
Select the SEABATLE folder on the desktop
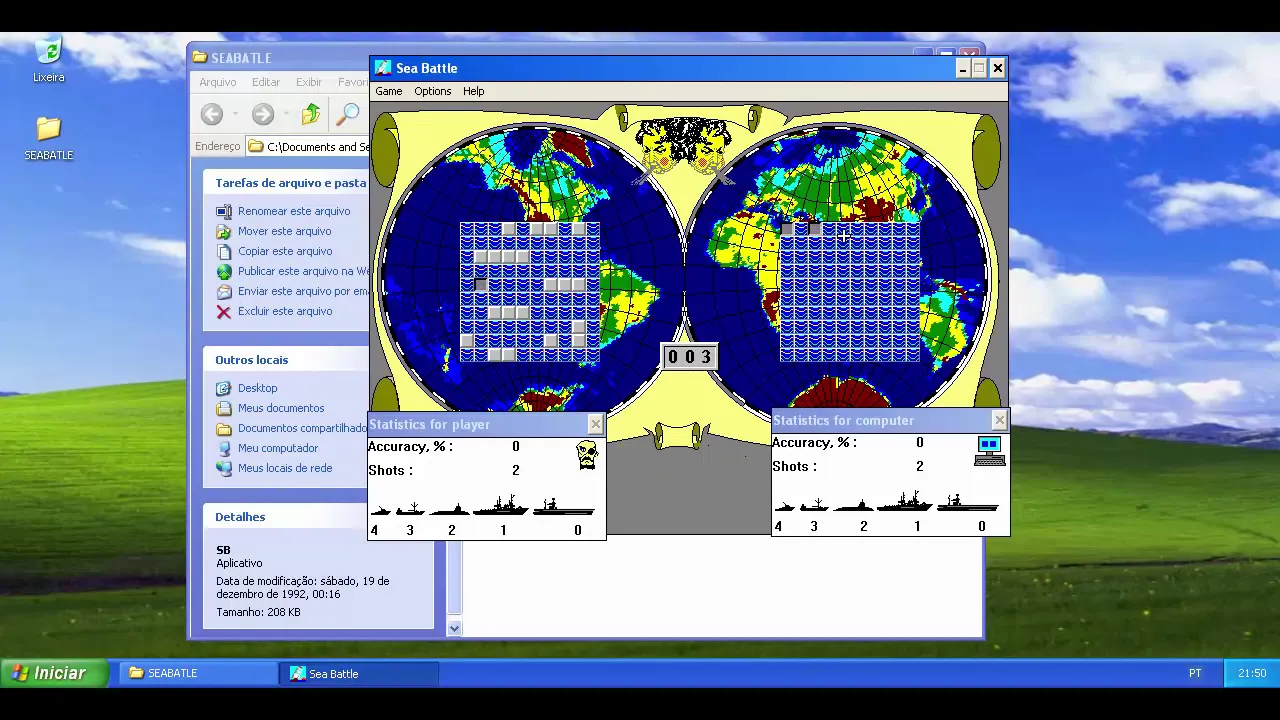pos(48,138)
